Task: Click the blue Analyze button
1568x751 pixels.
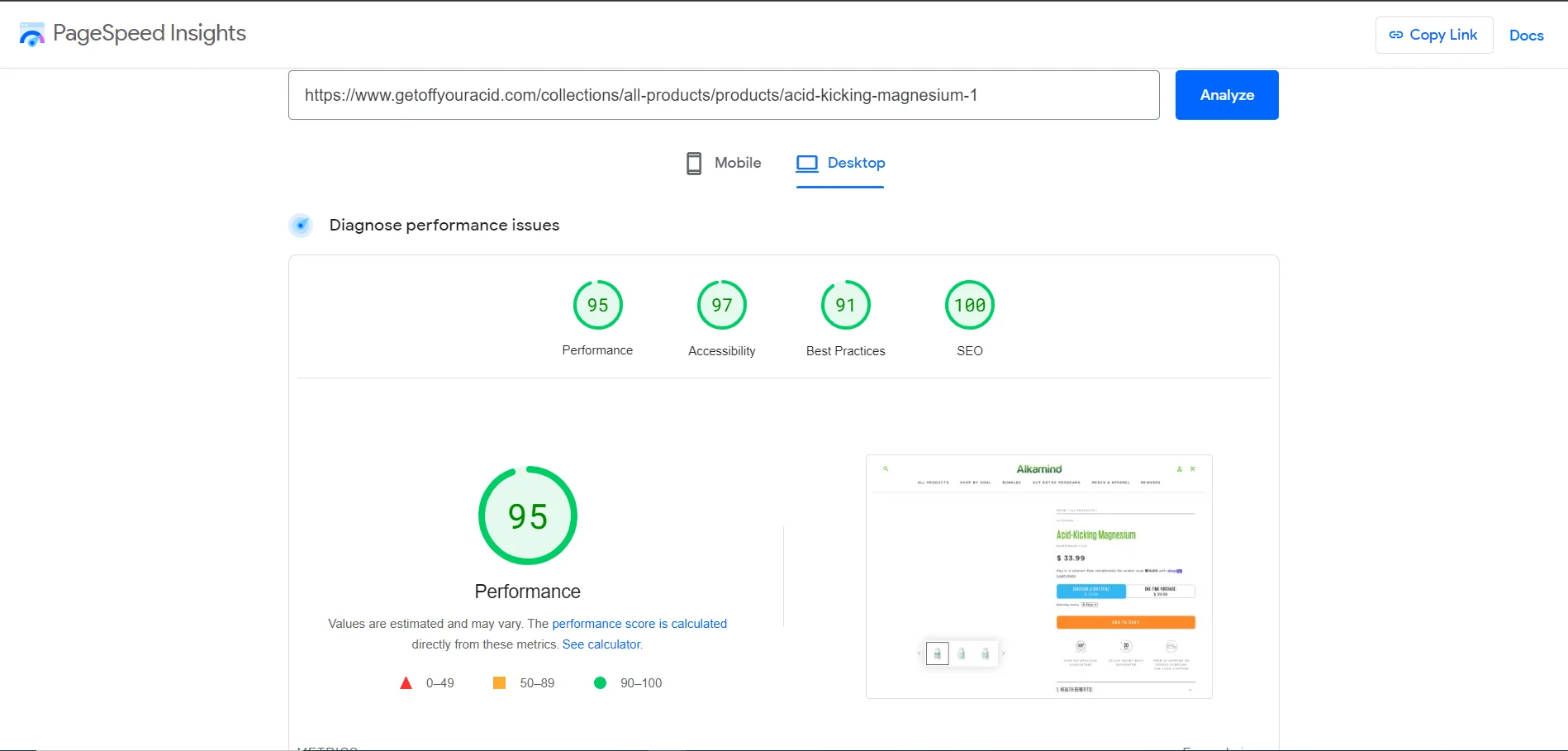Action: click(1227, 95)
